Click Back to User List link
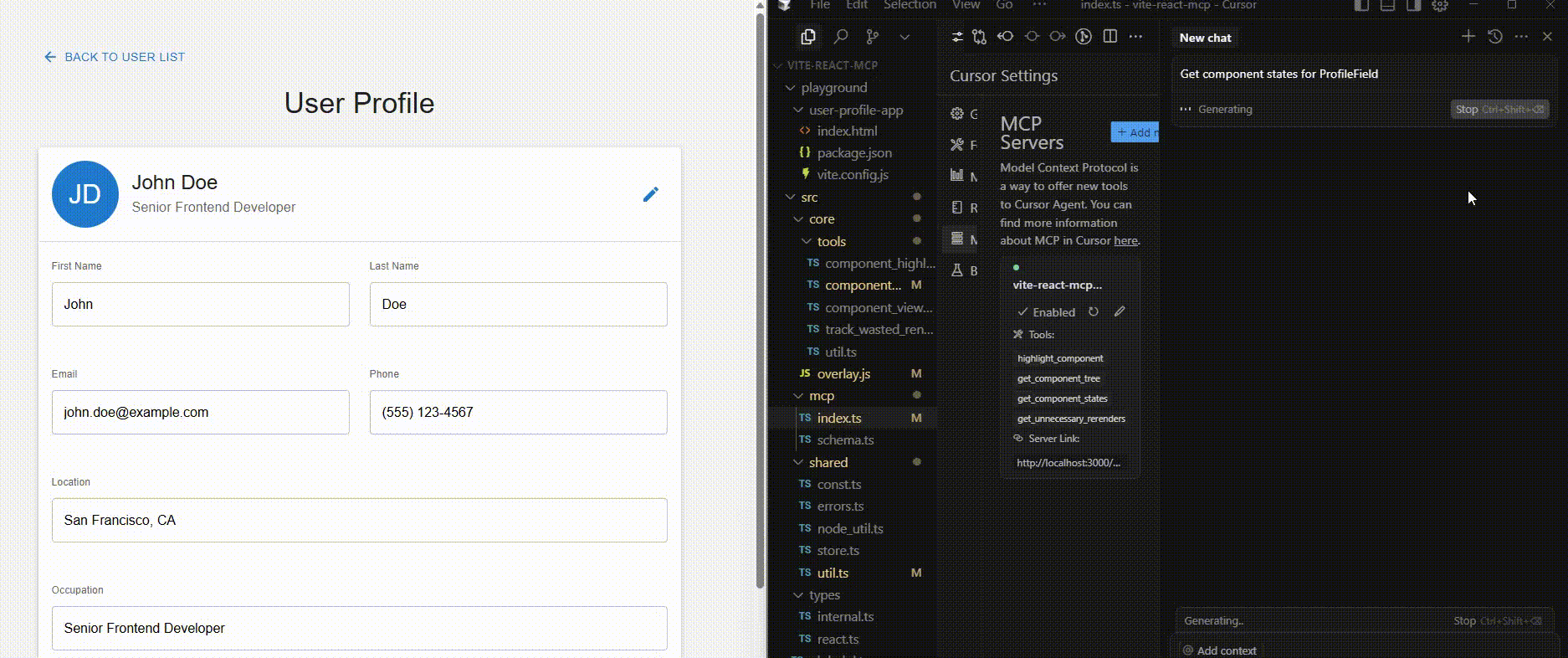This screenshot has height=658, width=1568. (x=115, y=57)
